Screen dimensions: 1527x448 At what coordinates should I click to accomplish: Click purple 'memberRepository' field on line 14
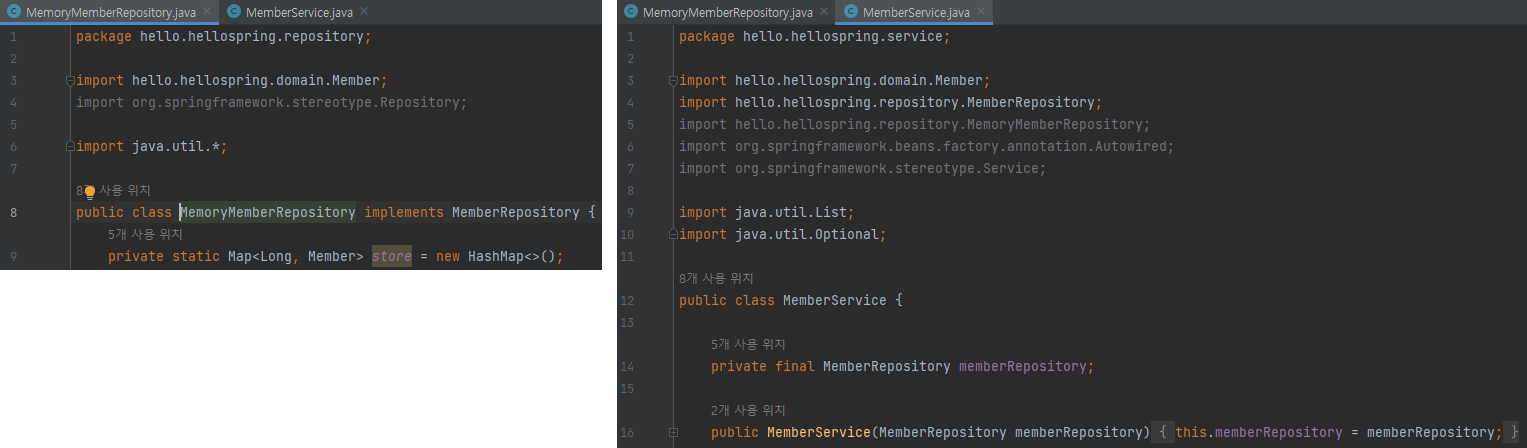coord(1022,366)
